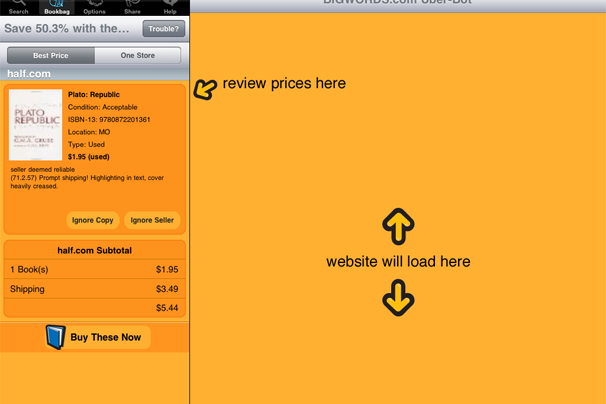The width and height of the screenshot is (606, 404).
Task: Select the Shipping $3.49 row
Action: (94, 289)
